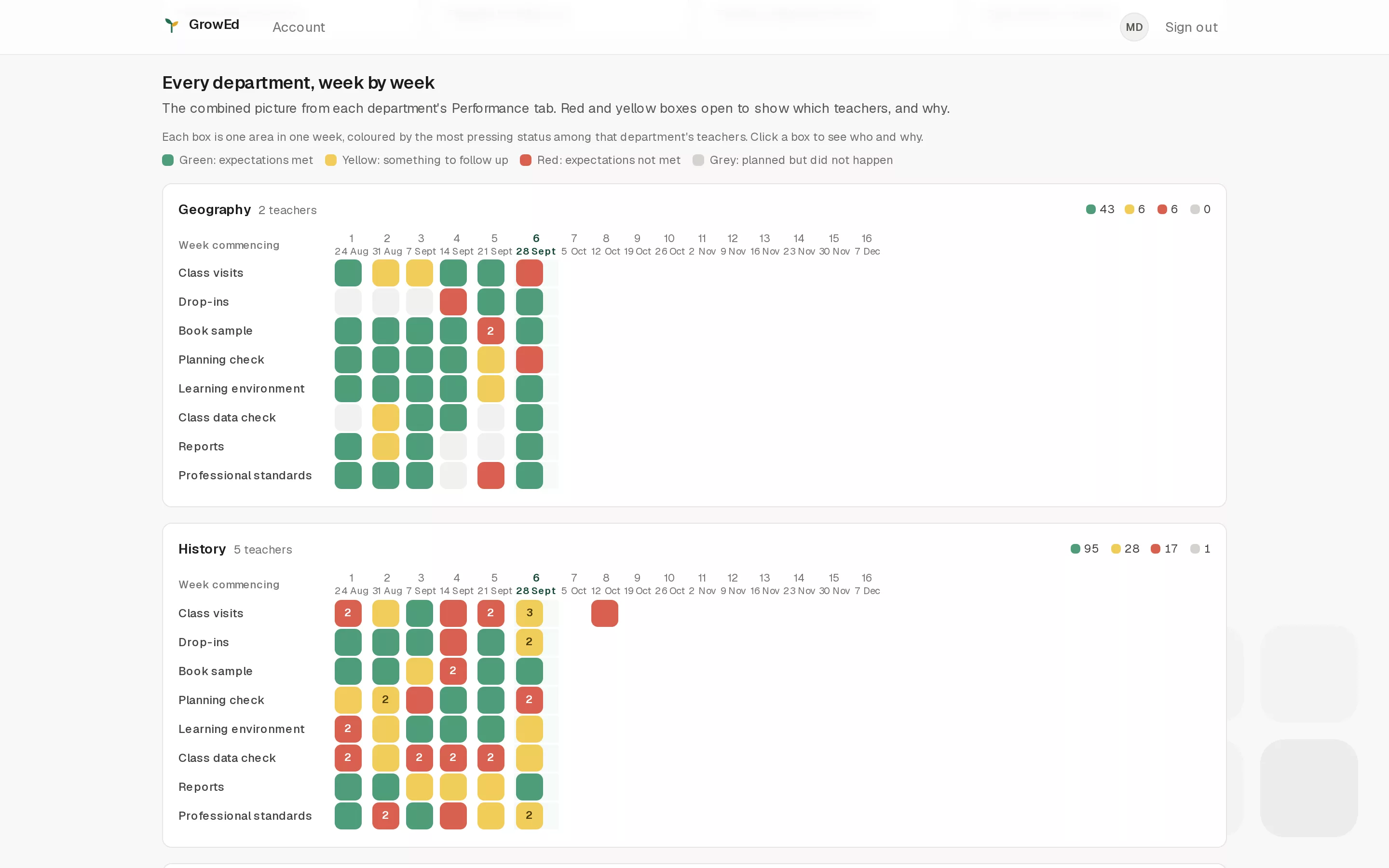Open History Professional standards red box week 2
The width and height of the screenshot is (1389, 868).
tap(386, 816)
